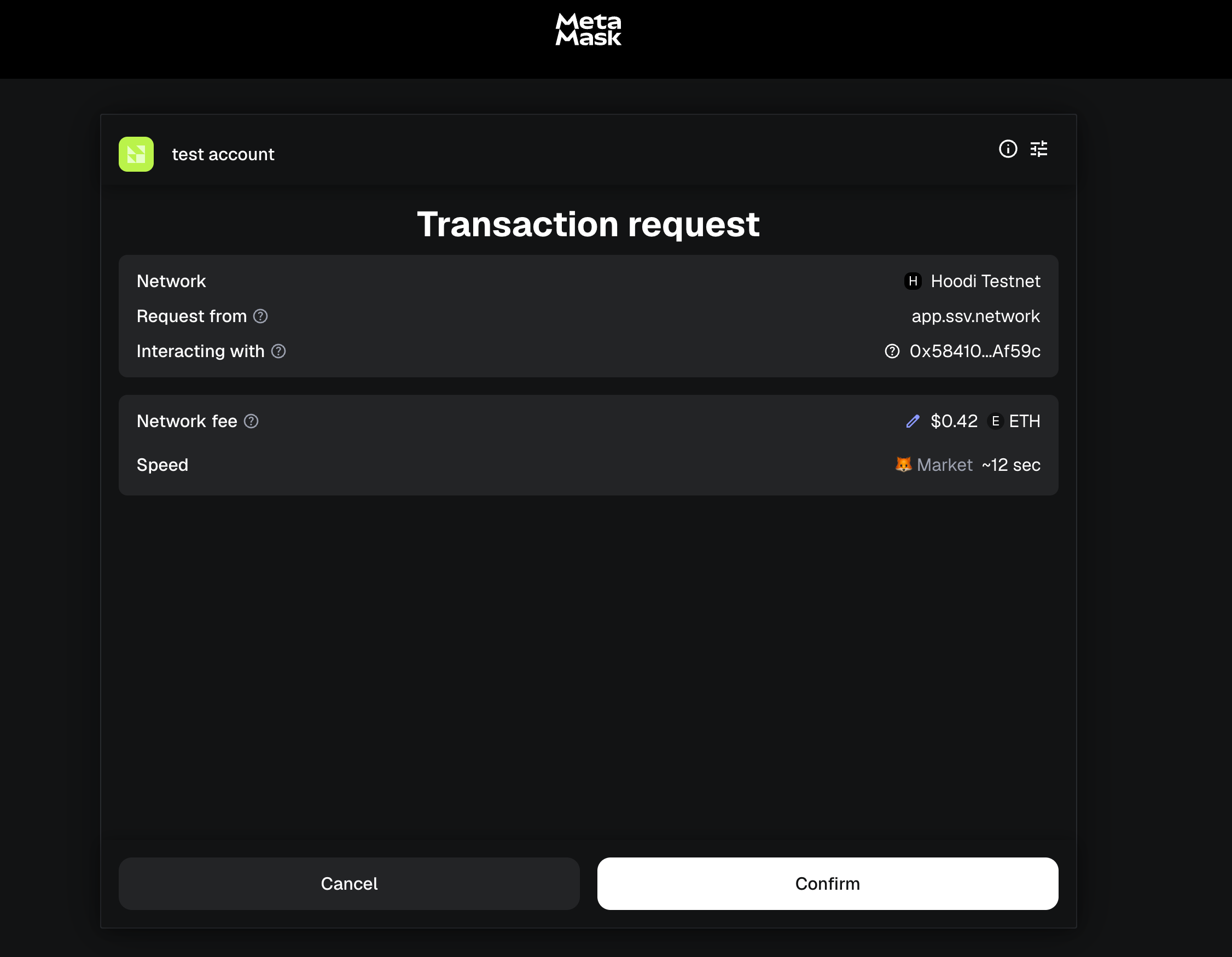Click the Request from help icon
The height and width of the screenshot is (957, 1232).
[x=260, y=317]
